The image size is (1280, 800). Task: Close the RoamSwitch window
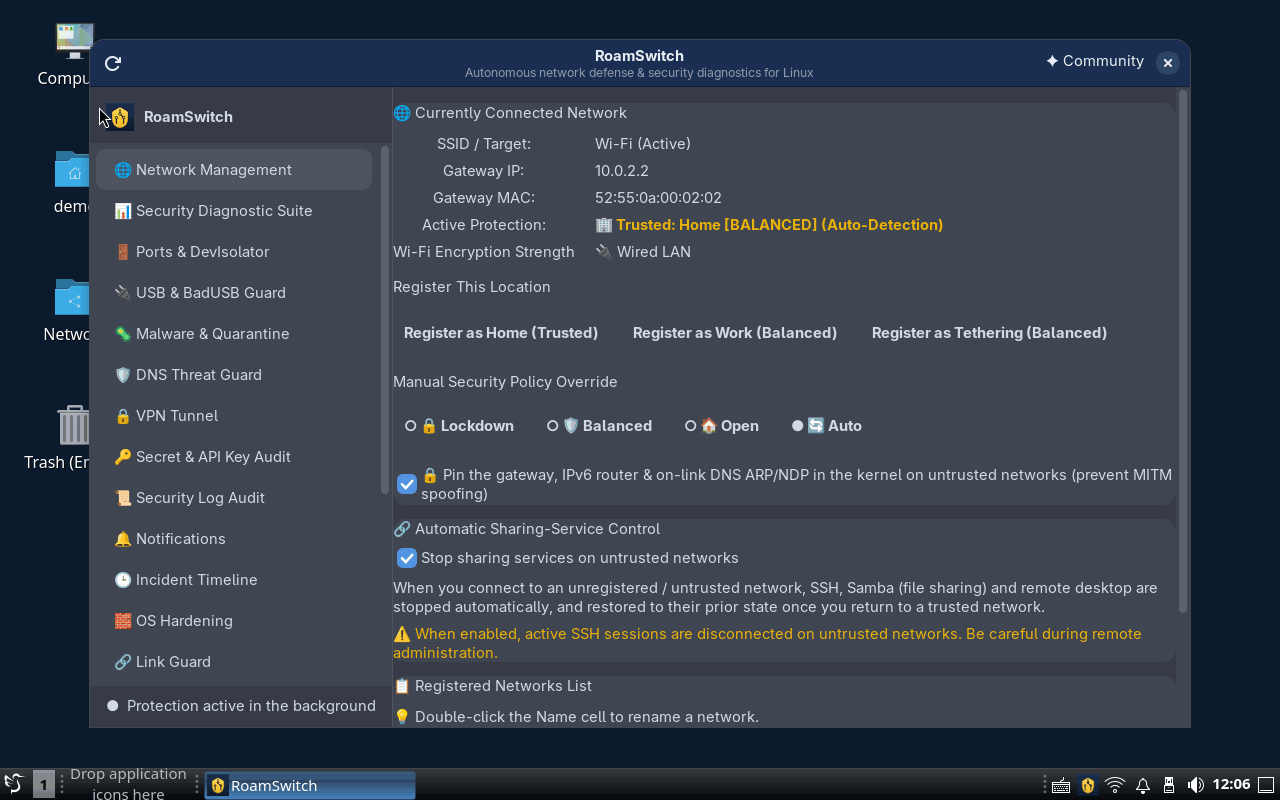[x=1167, y=63]
